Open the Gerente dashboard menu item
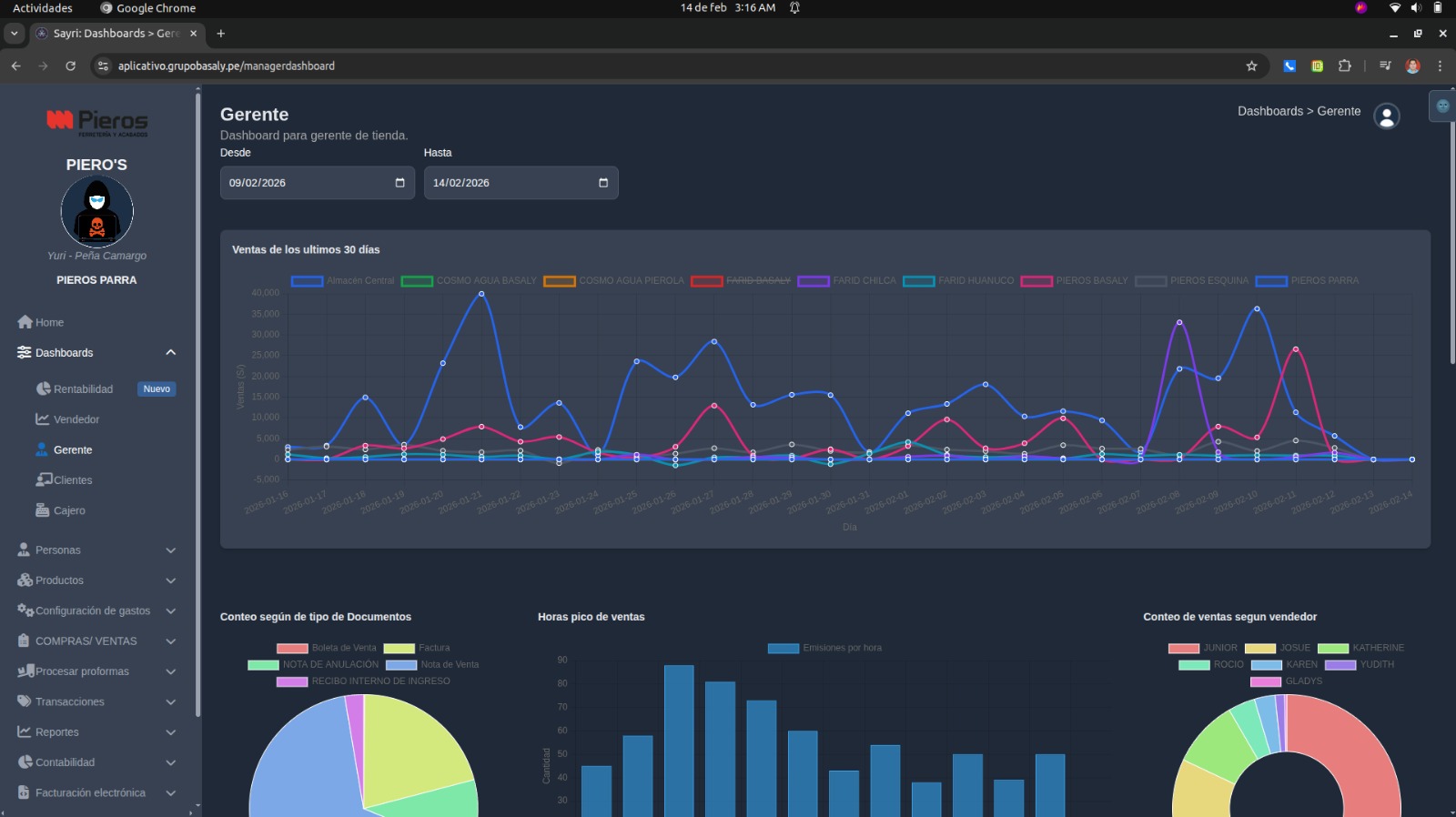The image size is (1456, 817). click(73, 449)
